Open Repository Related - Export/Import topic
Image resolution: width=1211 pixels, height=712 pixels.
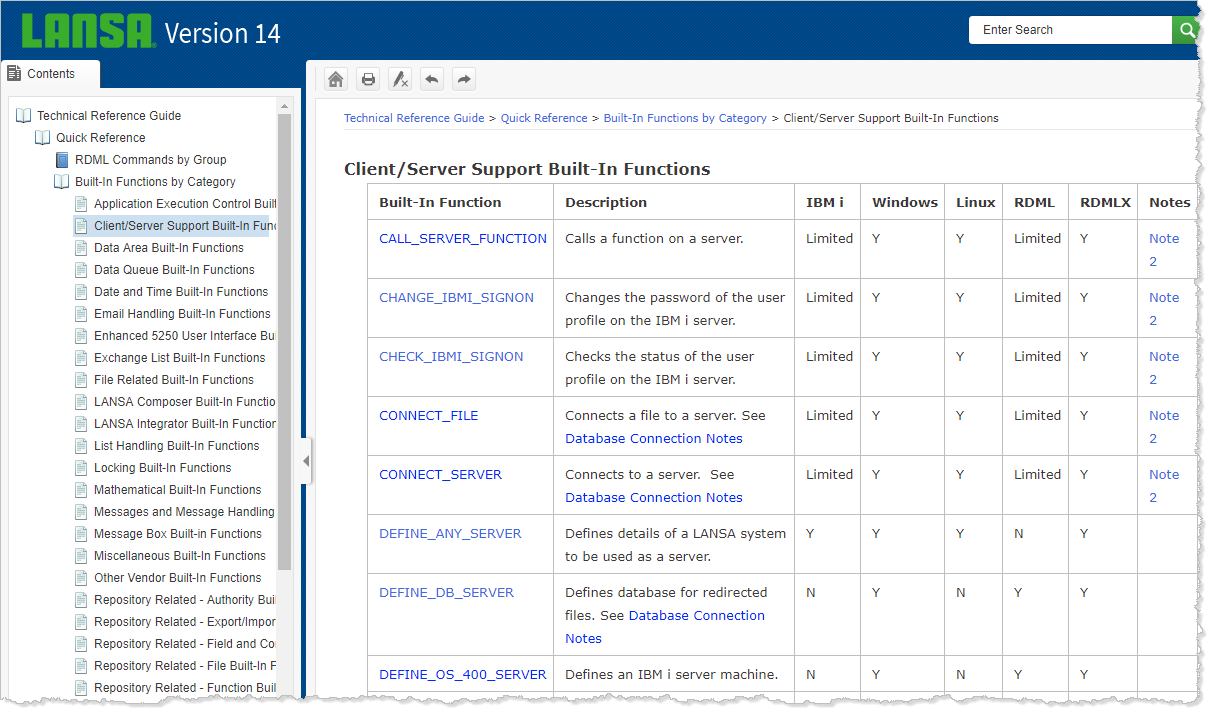185,622
